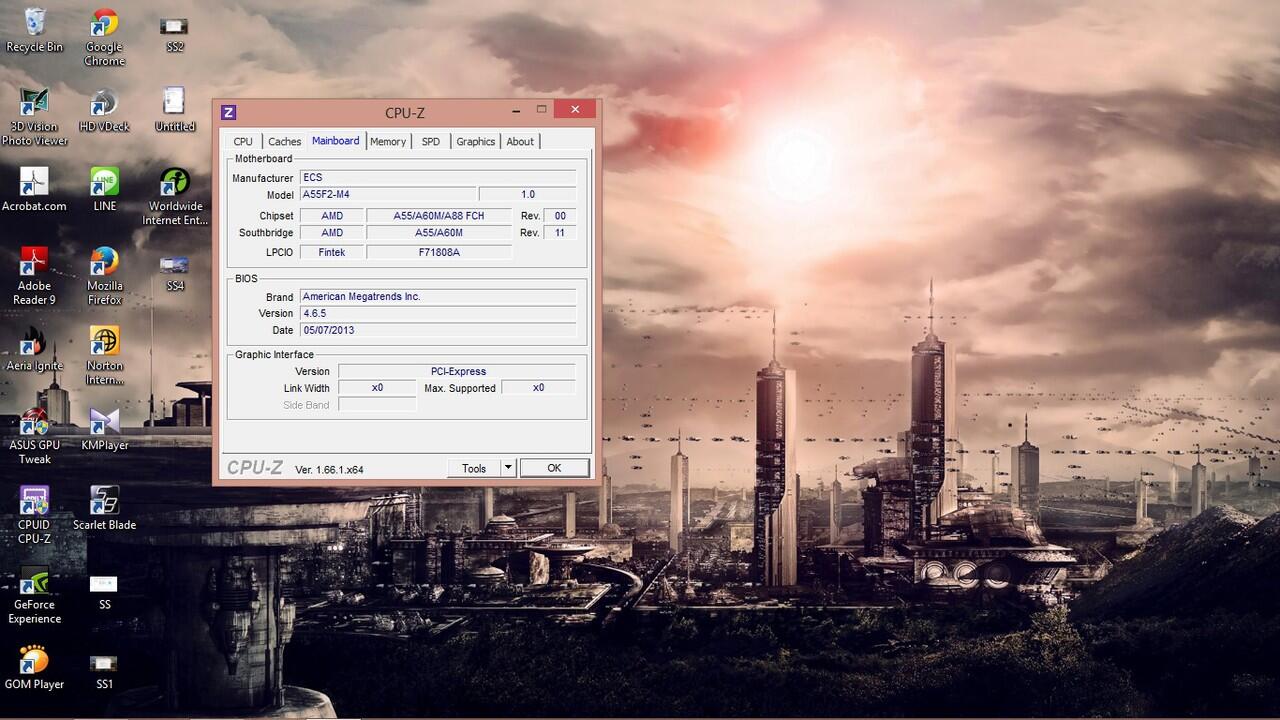Click the chipset A55/A60M/A88 FCH value
The height and width of the screenshot is (720, 1280).
[x=439, y=216]
